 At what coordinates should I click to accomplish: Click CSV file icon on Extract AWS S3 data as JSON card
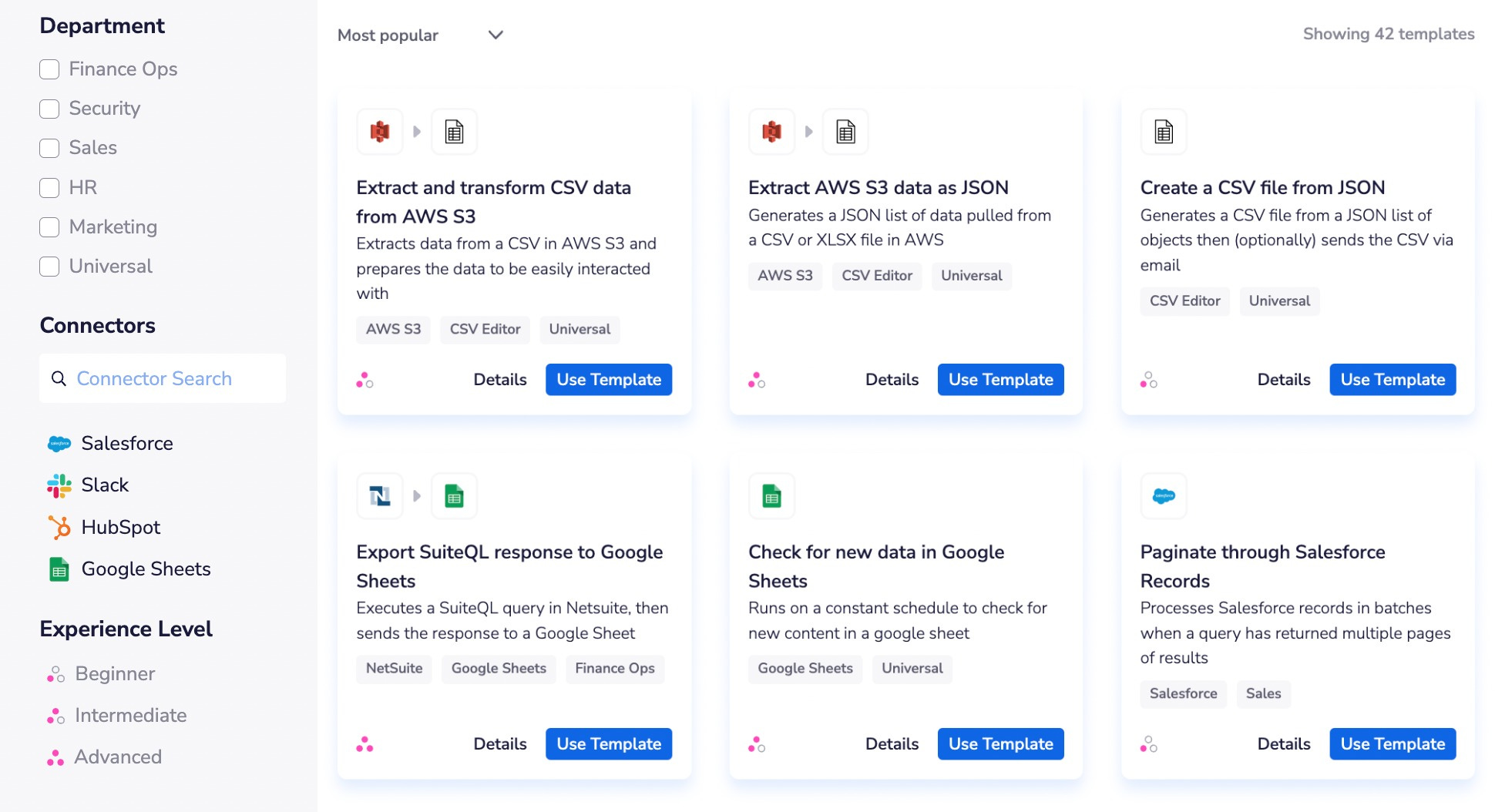tap(846, 132)
